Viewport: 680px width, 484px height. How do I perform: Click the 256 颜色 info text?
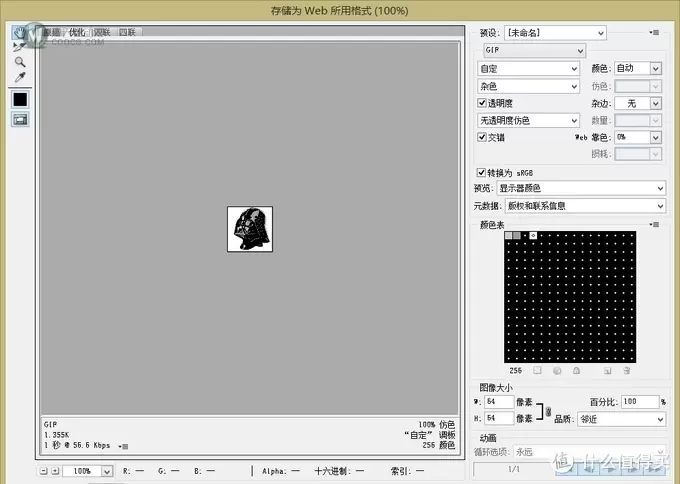(x=438, y=445)
